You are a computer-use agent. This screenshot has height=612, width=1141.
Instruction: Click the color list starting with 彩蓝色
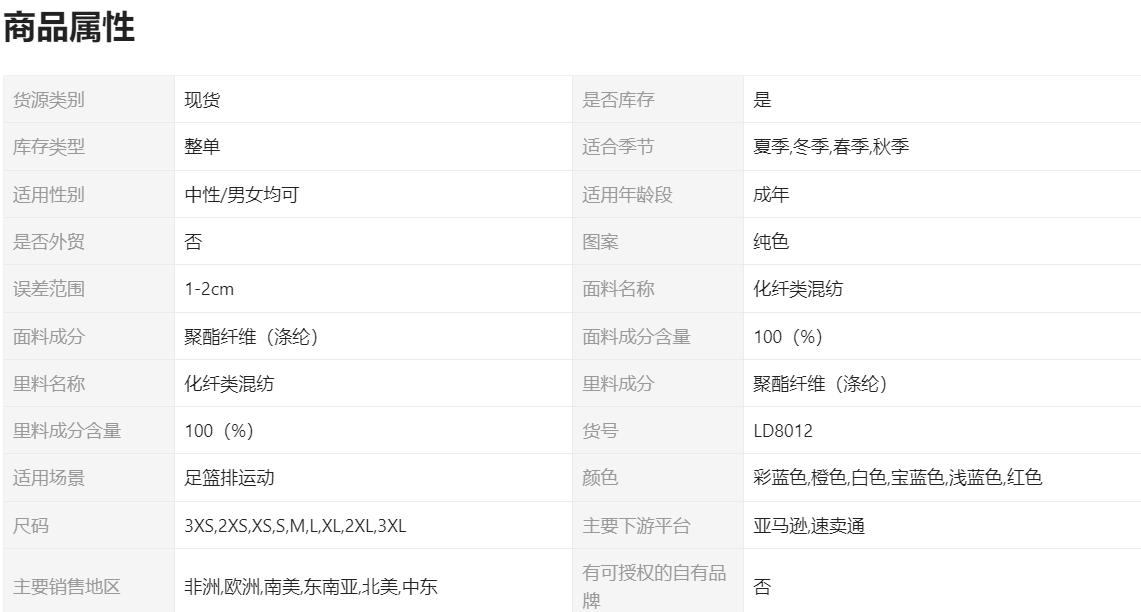pos(897,478)
